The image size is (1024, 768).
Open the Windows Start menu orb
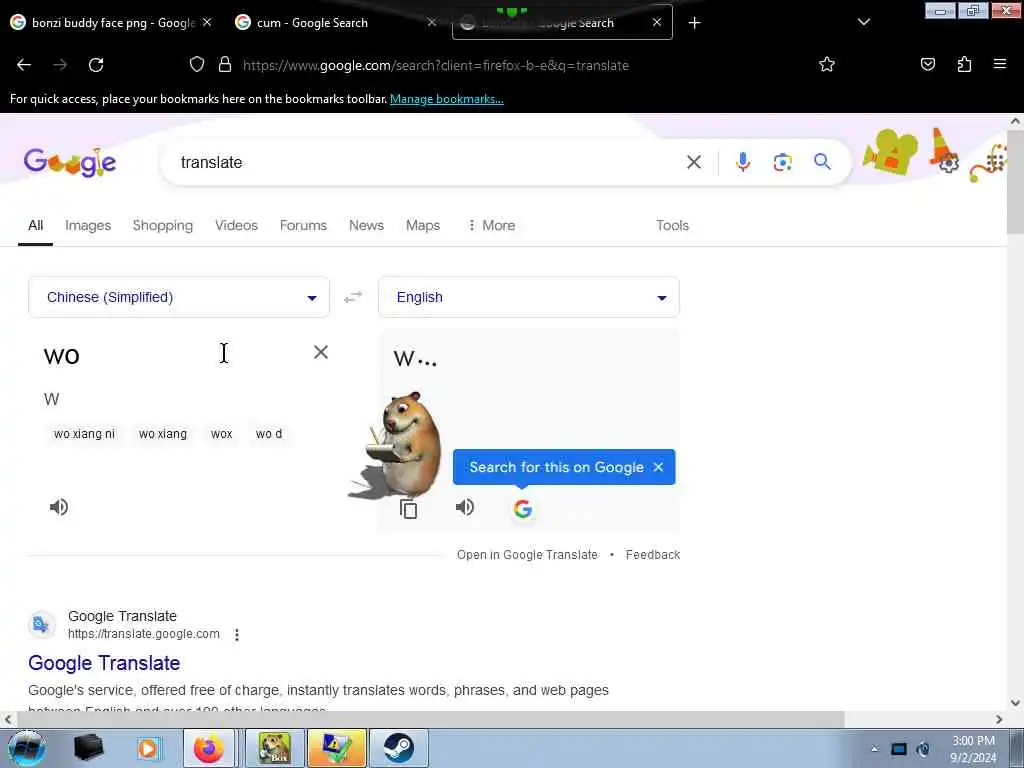pos(26,748)
